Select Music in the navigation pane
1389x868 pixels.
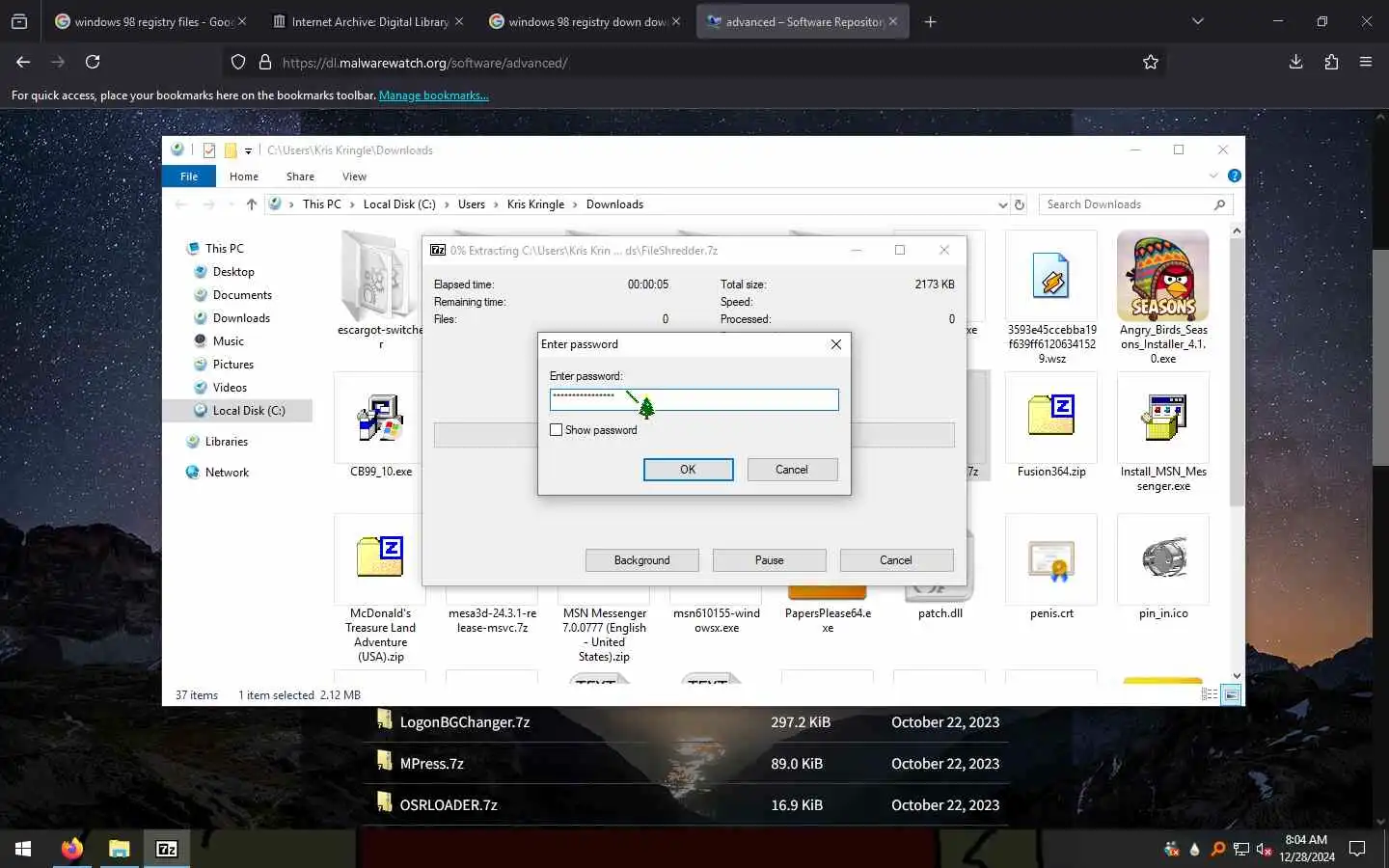pos(228,341)
